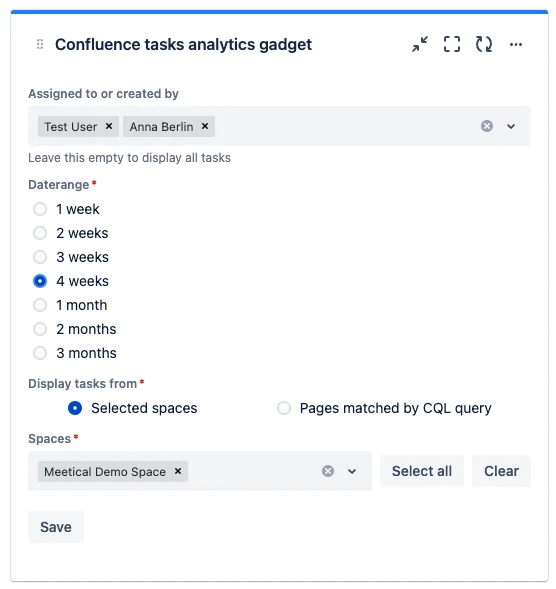Choose Selected spaces option

(x=75, y=408)
